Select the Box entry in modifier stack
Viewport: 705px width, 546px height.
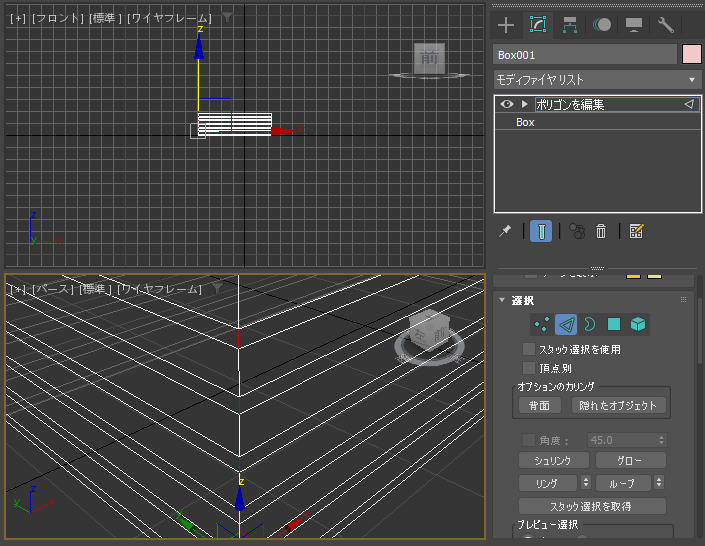(525, 122)
